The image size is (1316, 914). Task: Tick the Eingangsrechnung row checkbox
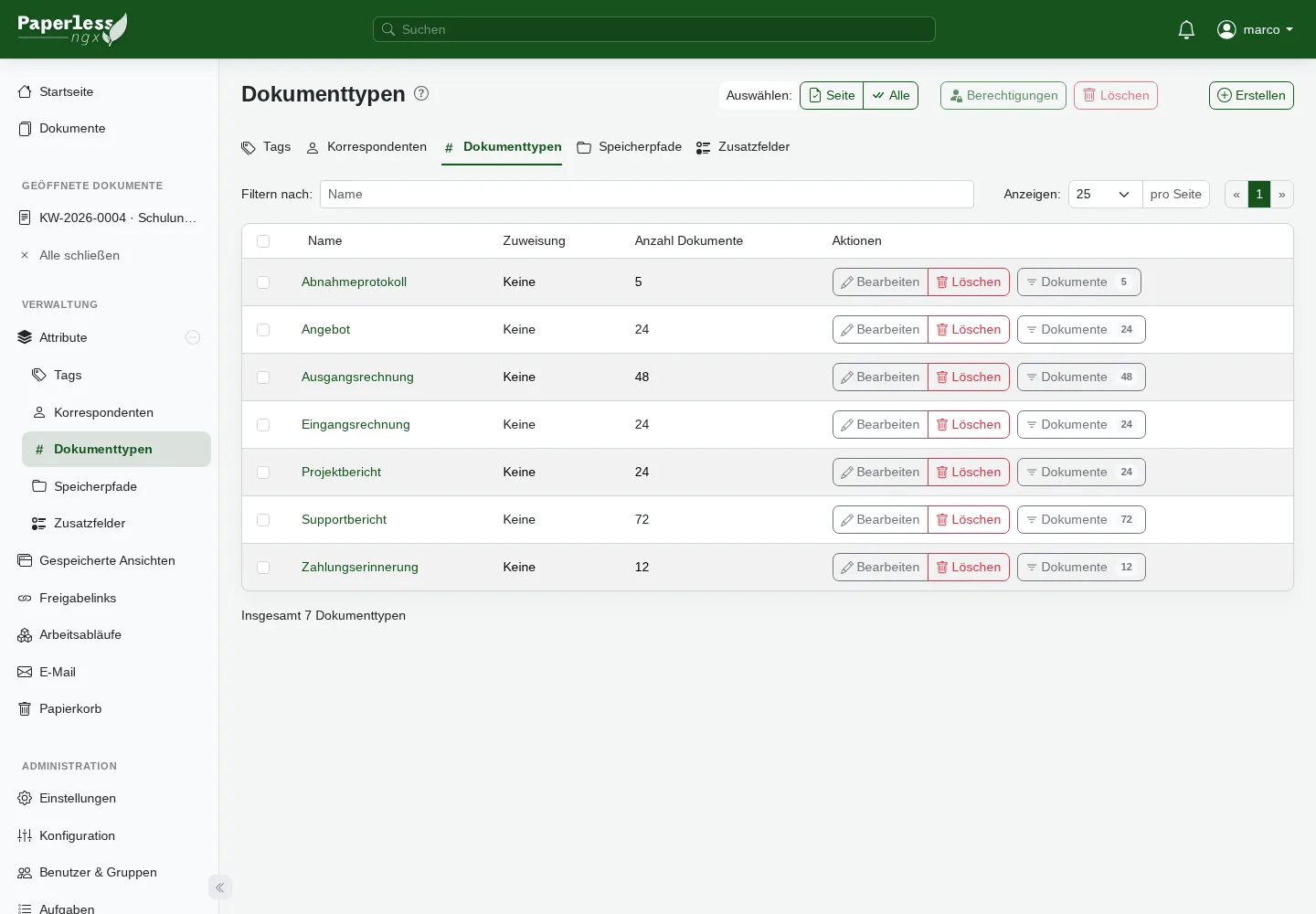pyautogui.click(x=263, y=425)
